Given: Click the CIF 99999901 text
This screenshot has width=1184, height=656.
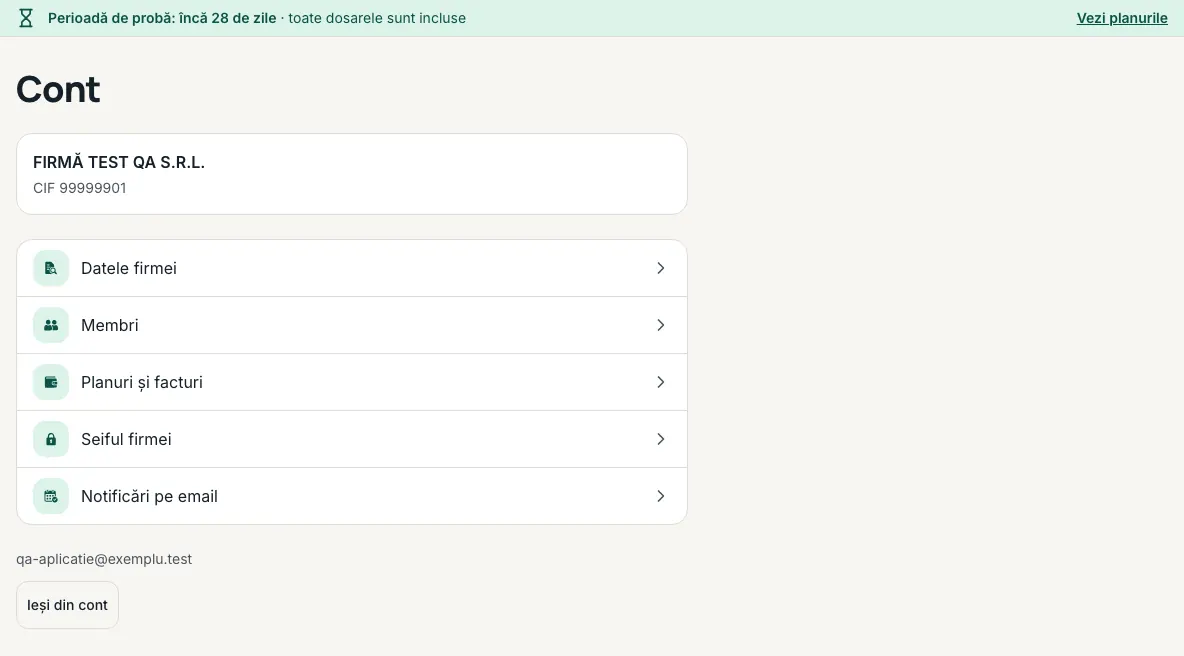Looking at the screenshot, I should [79, 188].
